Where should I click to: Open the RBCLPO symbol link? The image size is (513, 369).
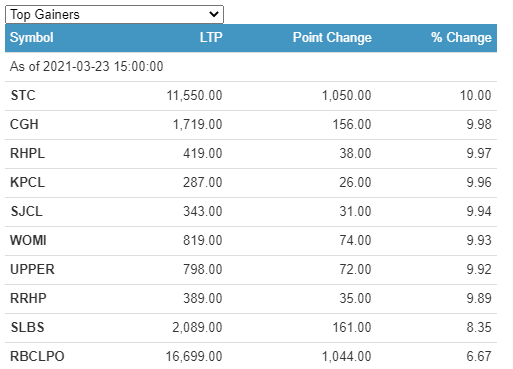[x=37, y=356]
